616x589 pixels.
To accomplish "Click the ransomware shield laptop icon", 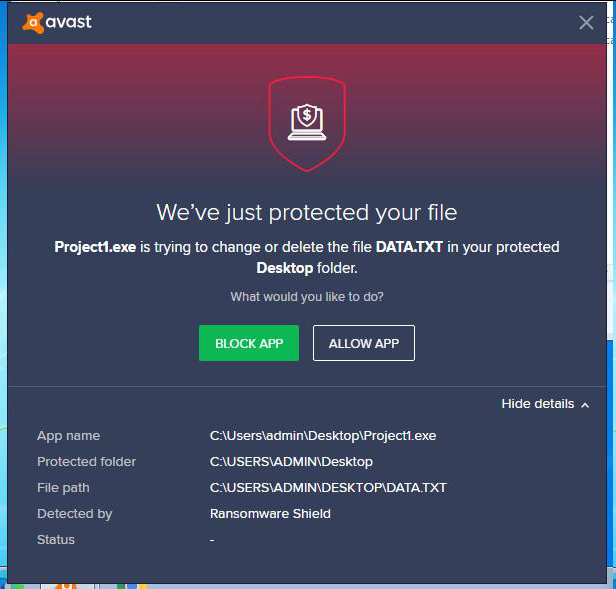I will click(307, 120).
